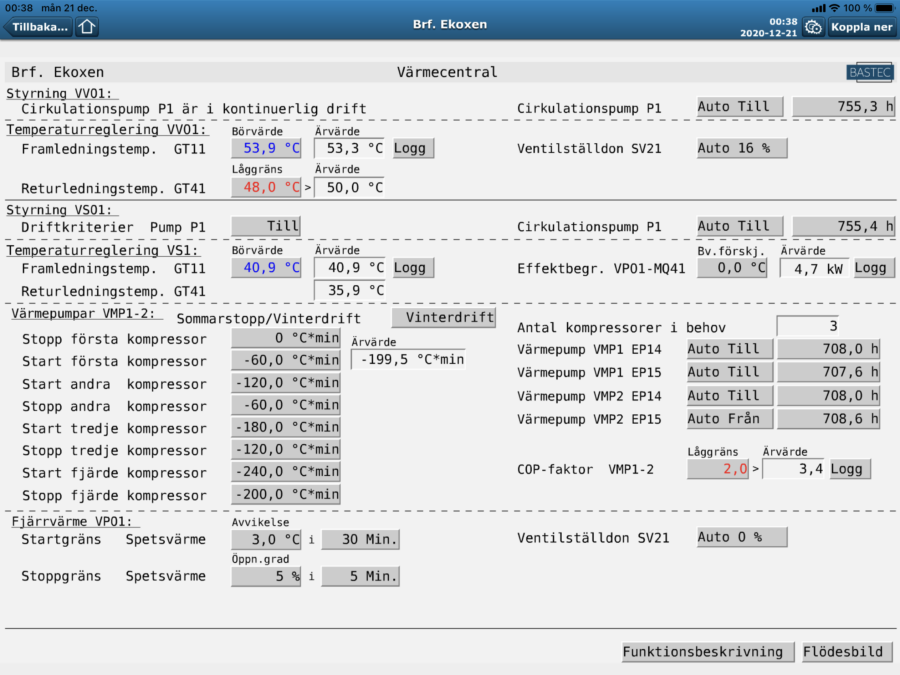Edit COP-faktor låggräns 2,0

coord(717,469)
